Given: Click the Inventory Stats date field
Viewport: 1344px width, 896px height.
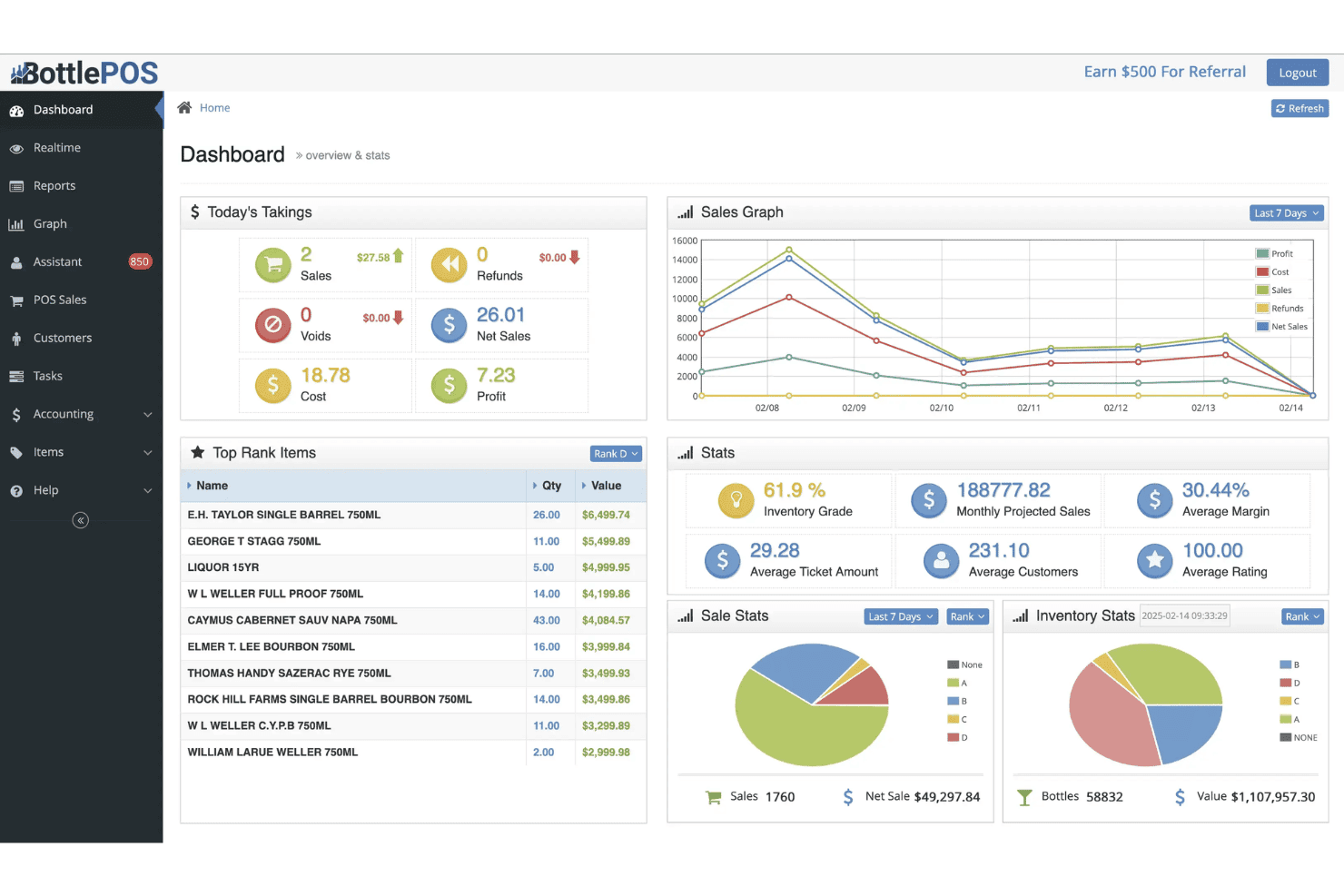Looking at the screenshot, I should point(1184,616).
